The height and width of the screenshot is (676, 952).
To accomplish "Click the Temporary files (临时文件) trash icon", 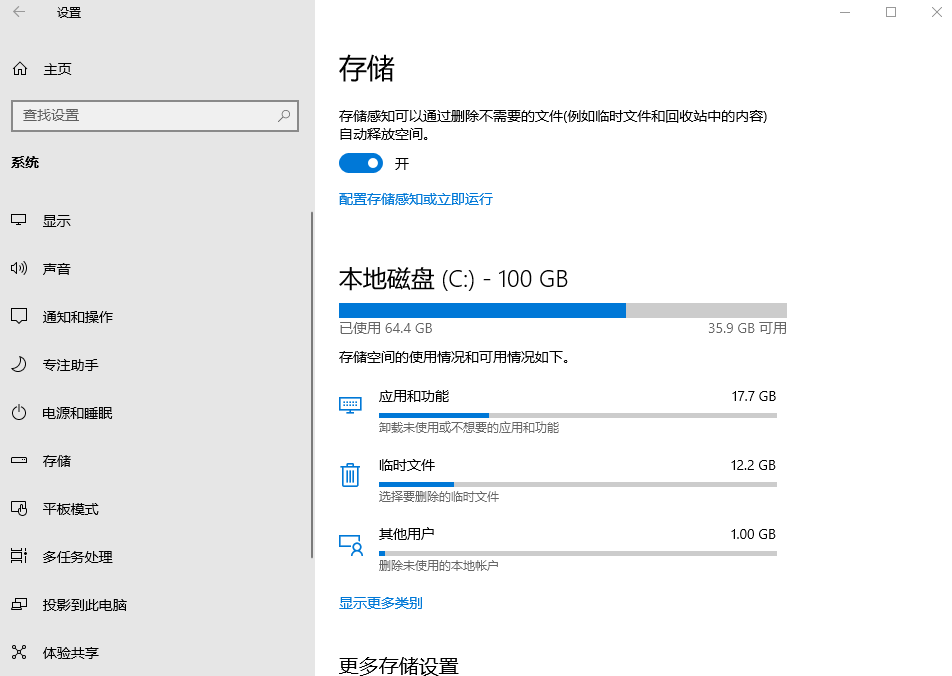I will (x=350, y=474).
